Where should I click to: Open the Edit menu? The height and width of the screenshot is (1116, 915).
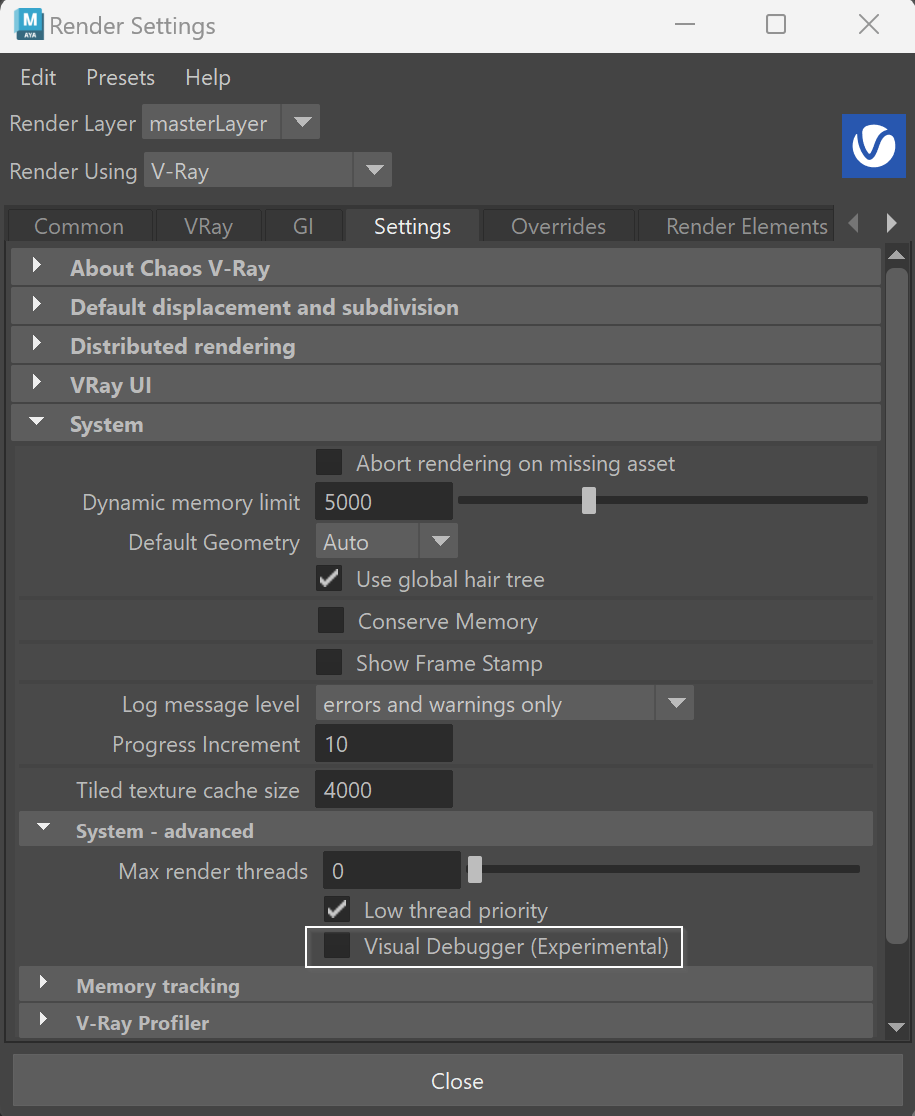[x=38, y=77]
